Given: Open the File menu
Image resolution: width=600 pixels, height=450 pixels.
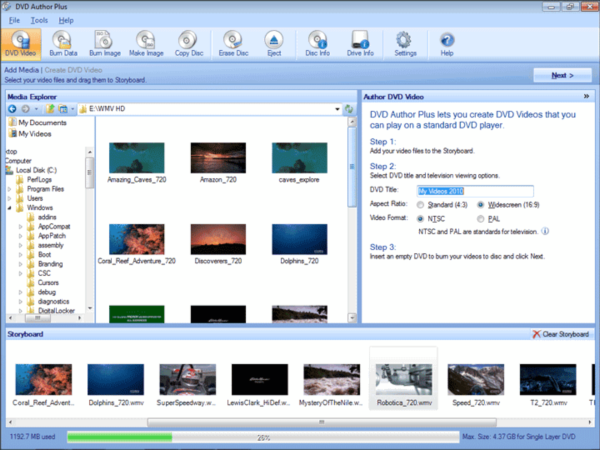Looking at the screenshot, I should point(14,20).
